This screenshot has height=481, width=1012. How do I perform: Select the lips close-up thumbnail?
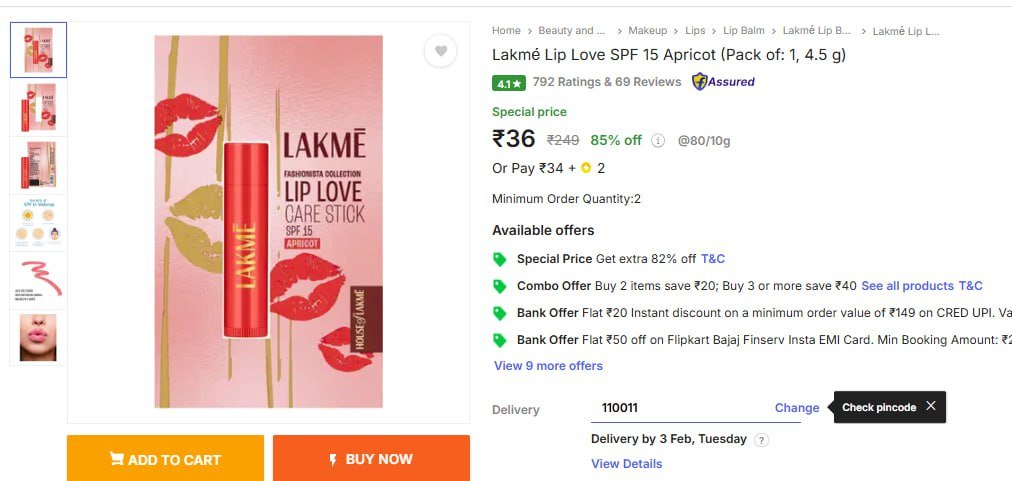pyautogui.click(x=39, y=338)
